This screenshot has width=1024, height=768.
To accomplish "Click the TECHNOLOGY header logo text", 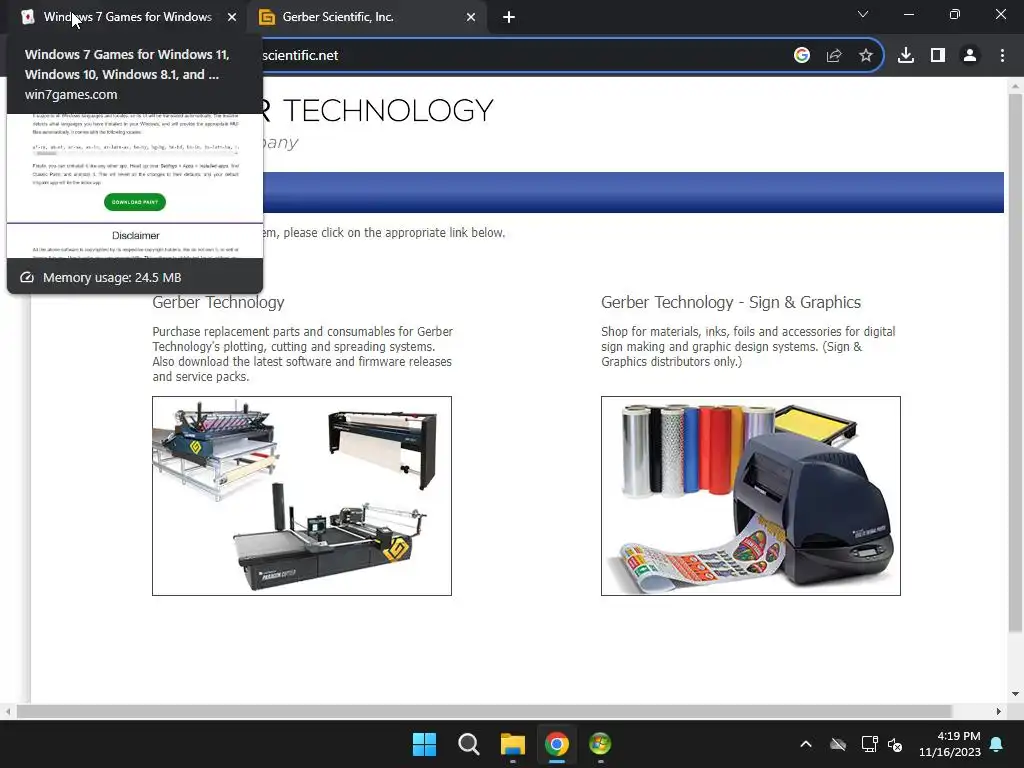I will 388,110.
